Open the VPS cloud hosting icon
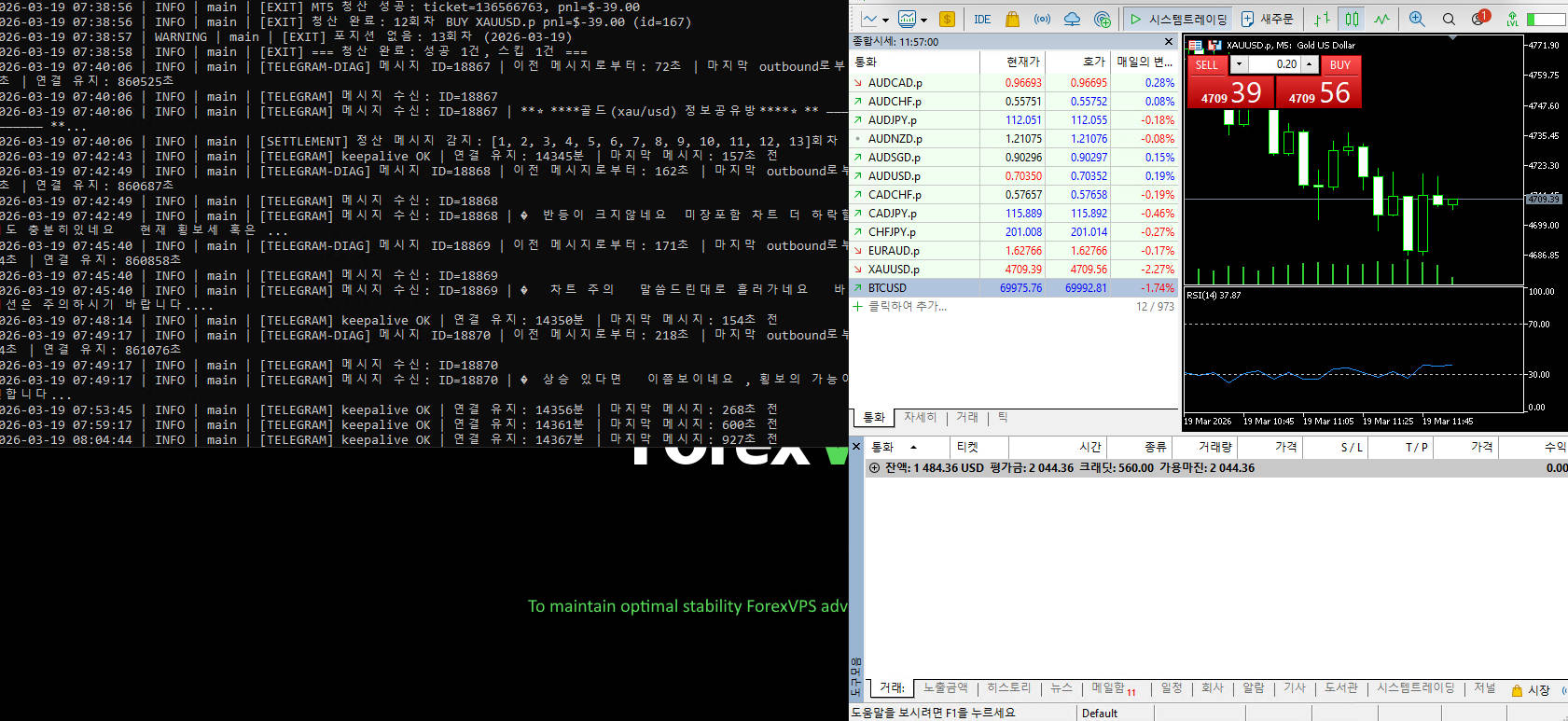1568x721 pixels. click(1072, 19)
